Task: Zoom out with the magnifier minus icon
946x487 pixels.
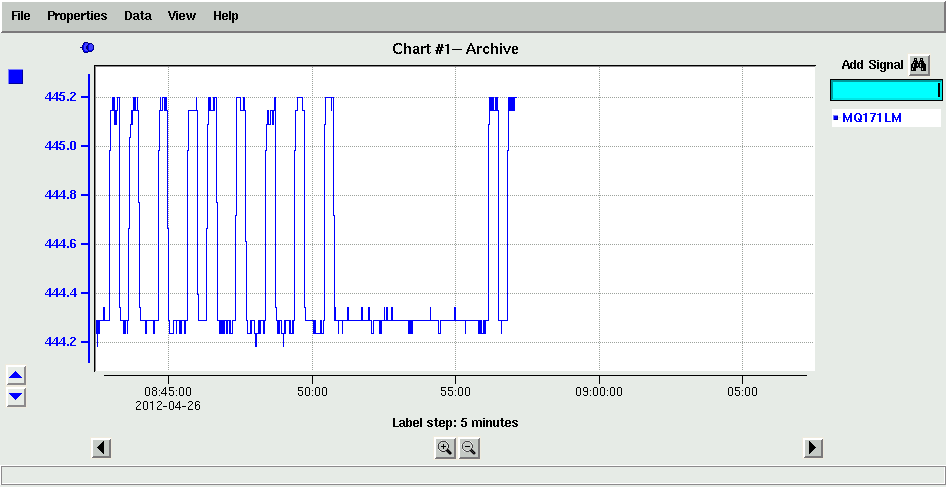Action: click(469, 448)
